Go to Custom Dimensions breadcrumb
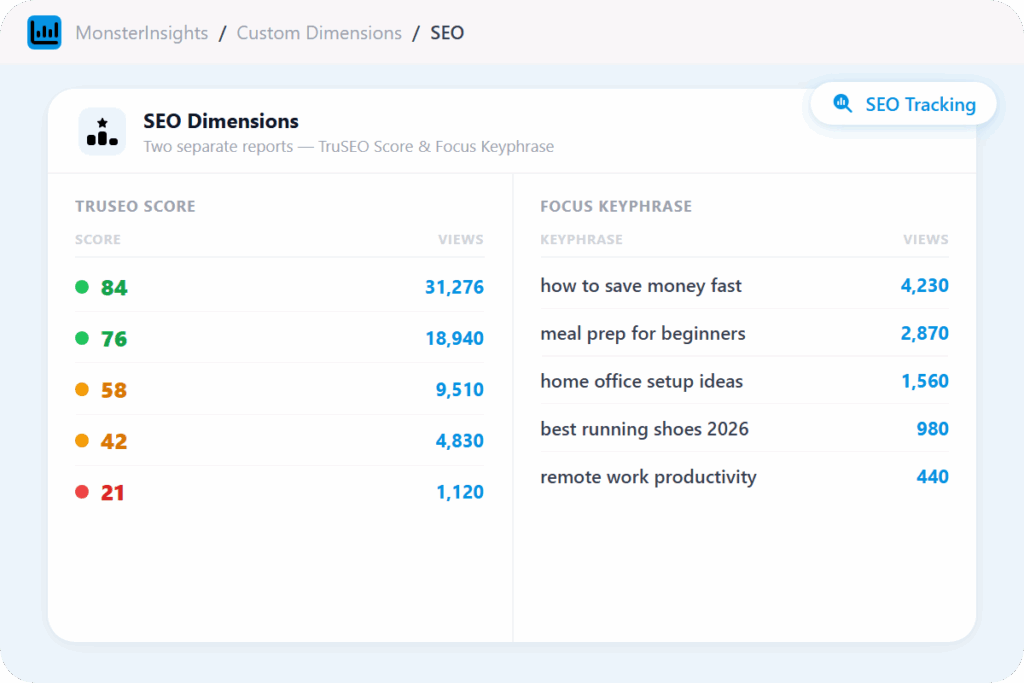Viewport: 1024px width, 683px height. pyautogui.click(x=319, y=33)
